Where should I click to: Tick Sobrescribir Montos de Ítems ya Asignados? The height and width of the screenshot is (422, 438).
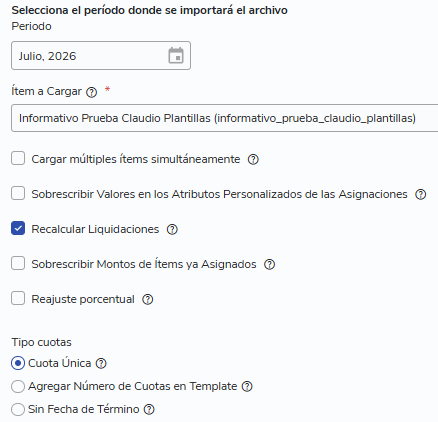(18, 263)
